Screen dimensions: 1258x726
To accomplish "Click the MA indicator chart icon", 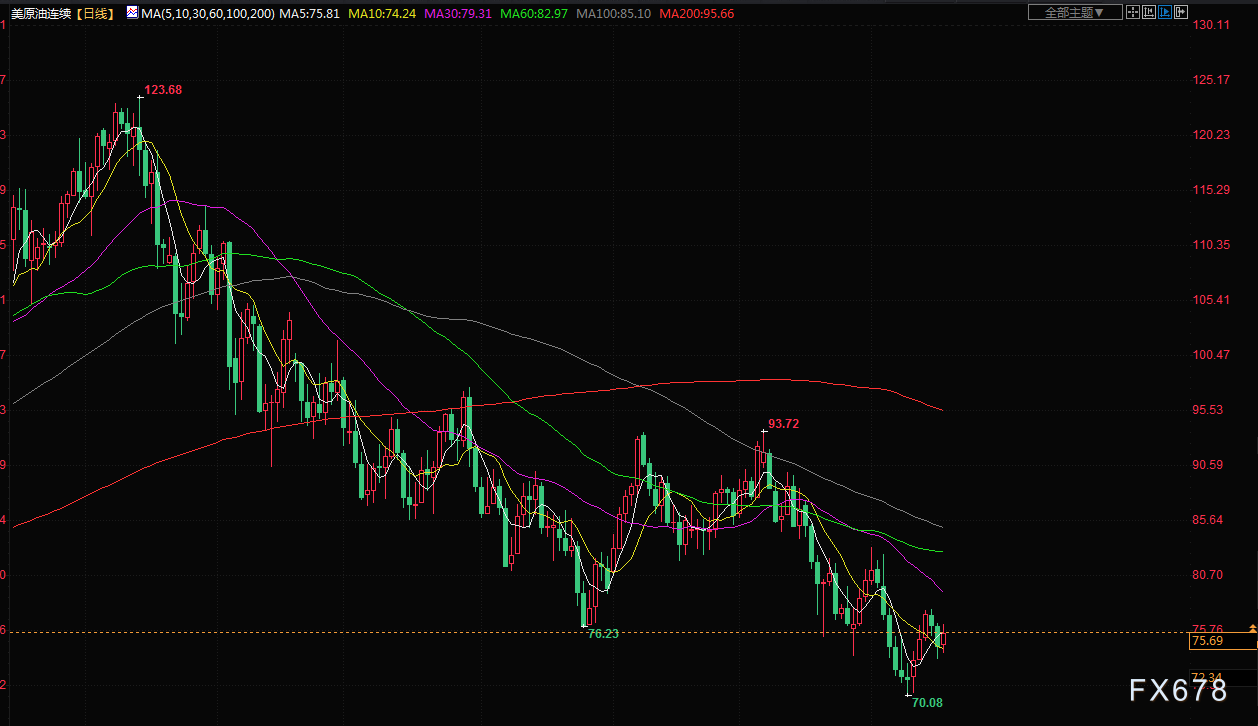I will point(133,13).
